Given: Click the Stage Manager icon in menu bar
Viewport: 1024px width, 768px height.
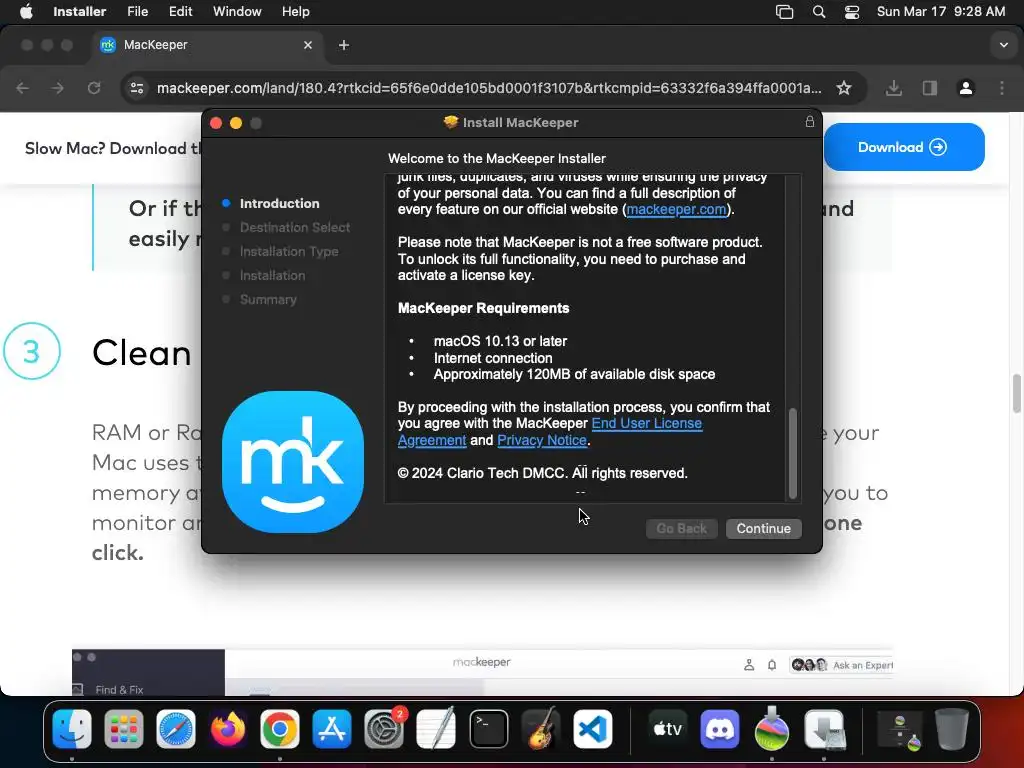Looking at the screenshot, I should (784, 12).
